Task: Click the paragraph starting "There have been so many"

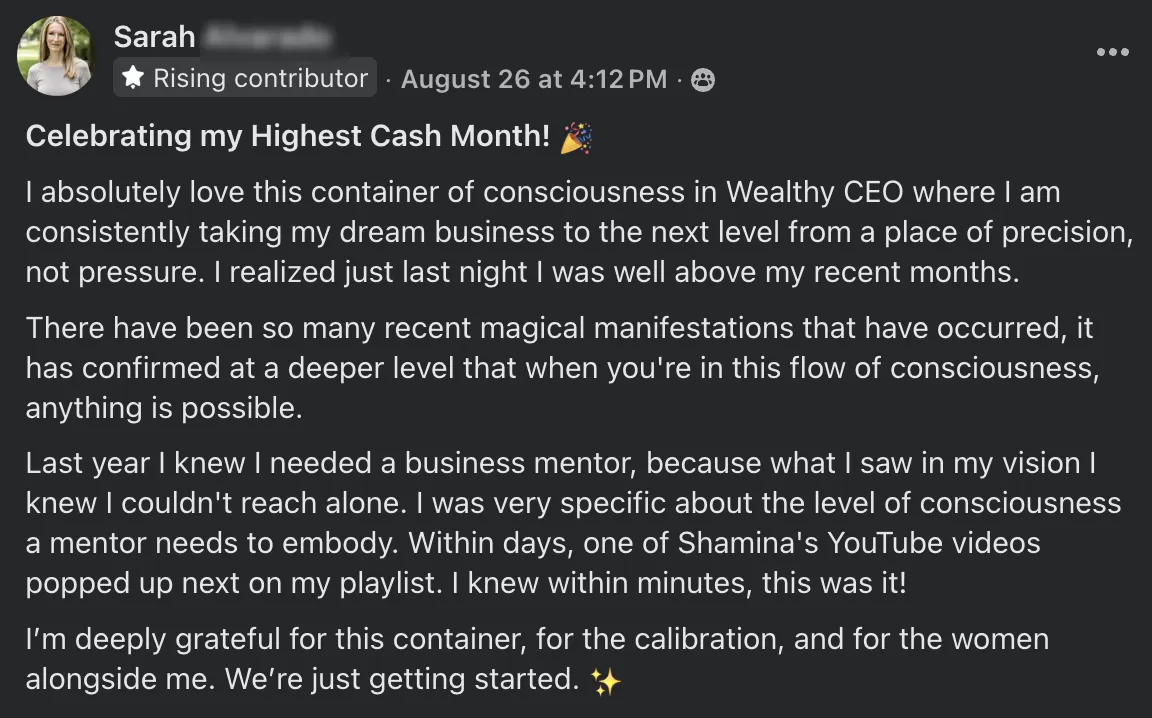Action: [x=560, y=368]
